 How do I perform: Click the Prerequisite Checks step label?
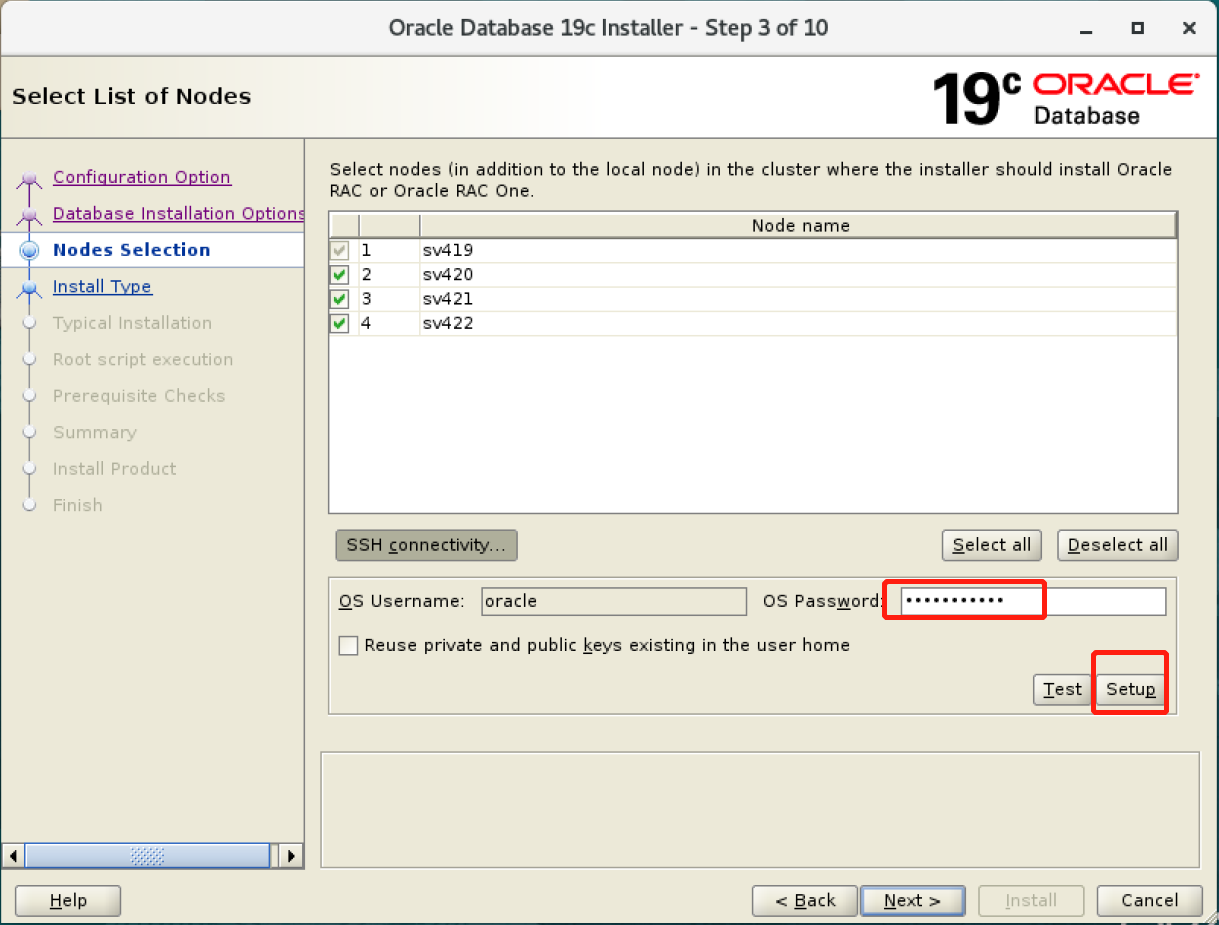(x=139, y=396)
